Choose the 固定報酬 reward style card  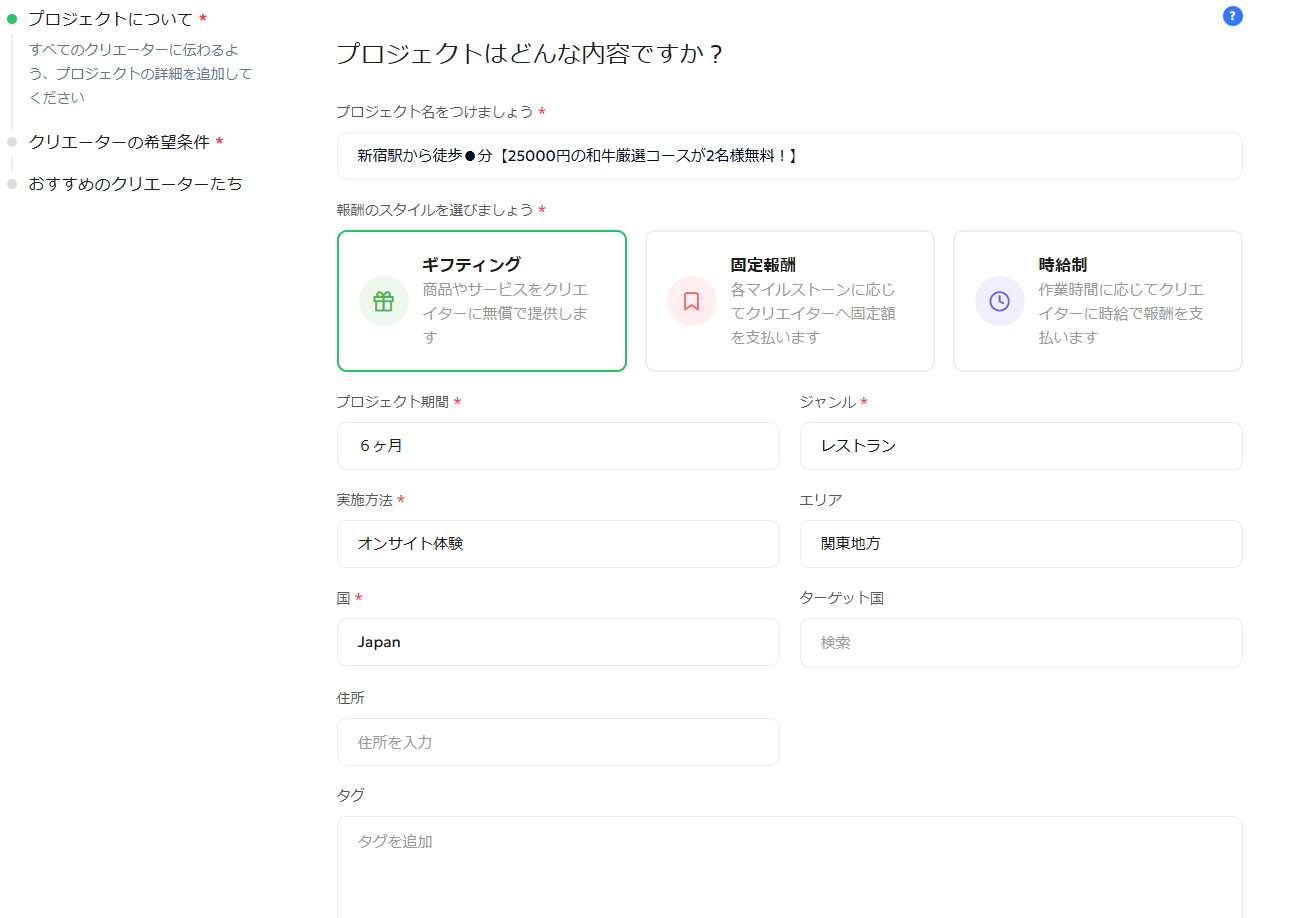(790, 301)
